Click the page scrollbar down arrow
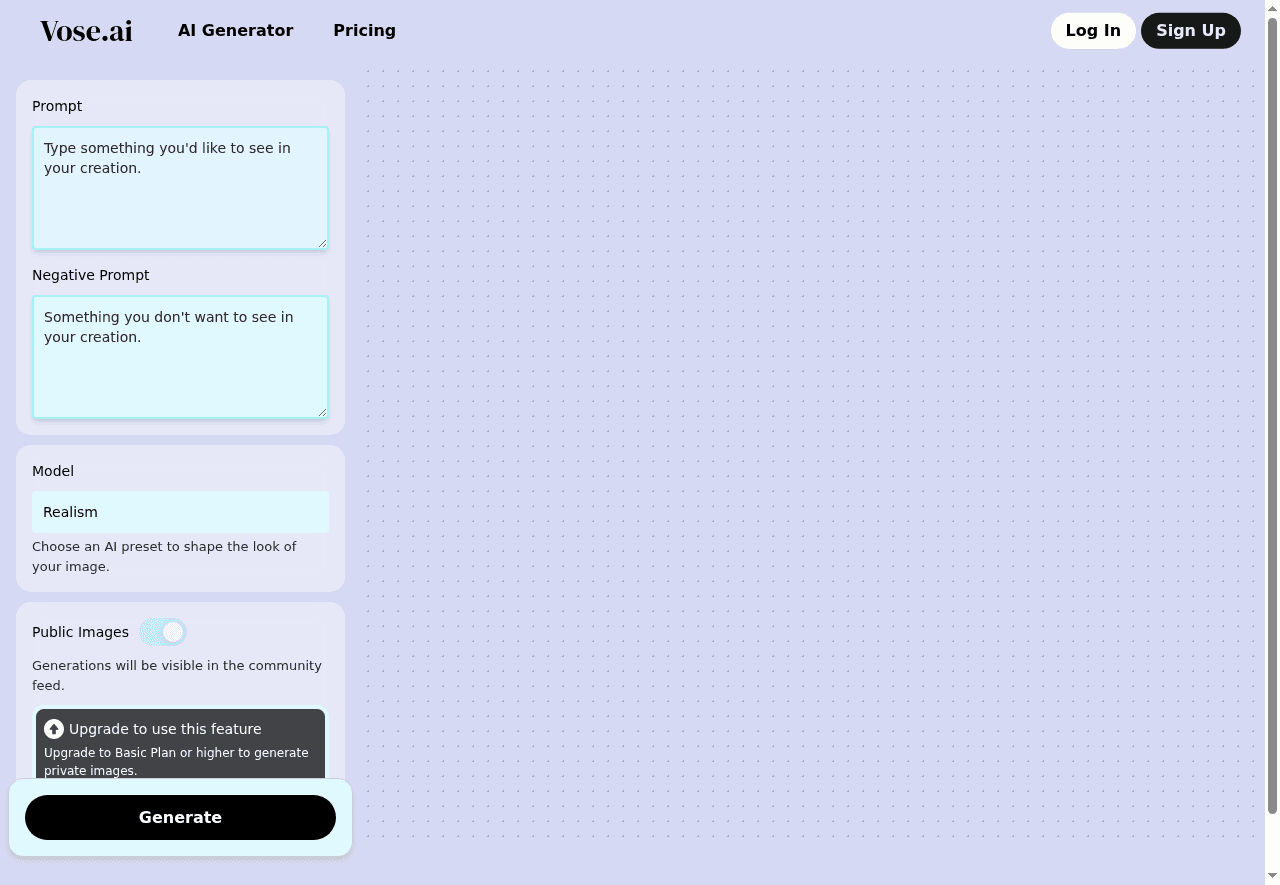Screen dimensions: 1280x885 click(1272, 877)
